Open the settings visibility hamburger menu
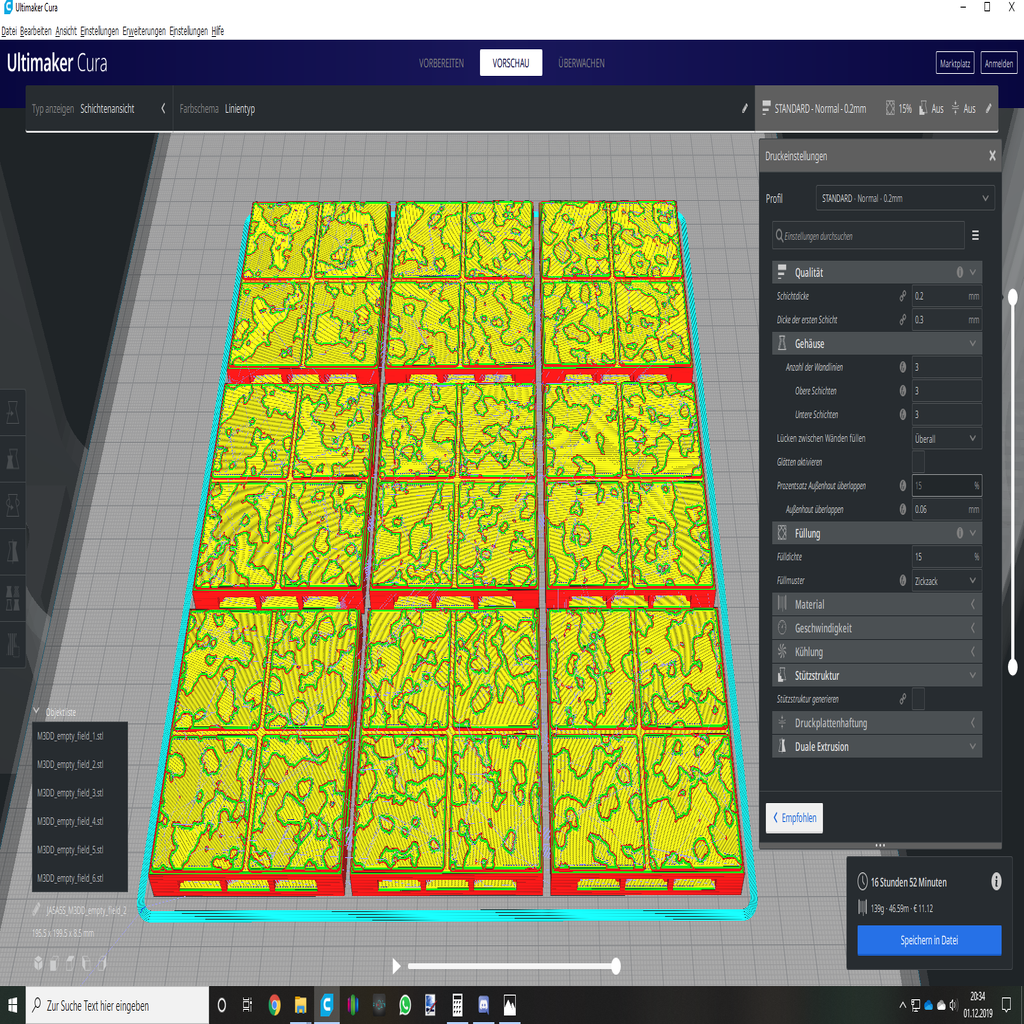The height and width of the screenshot is (1024, 1024). (x=975, y=235)
